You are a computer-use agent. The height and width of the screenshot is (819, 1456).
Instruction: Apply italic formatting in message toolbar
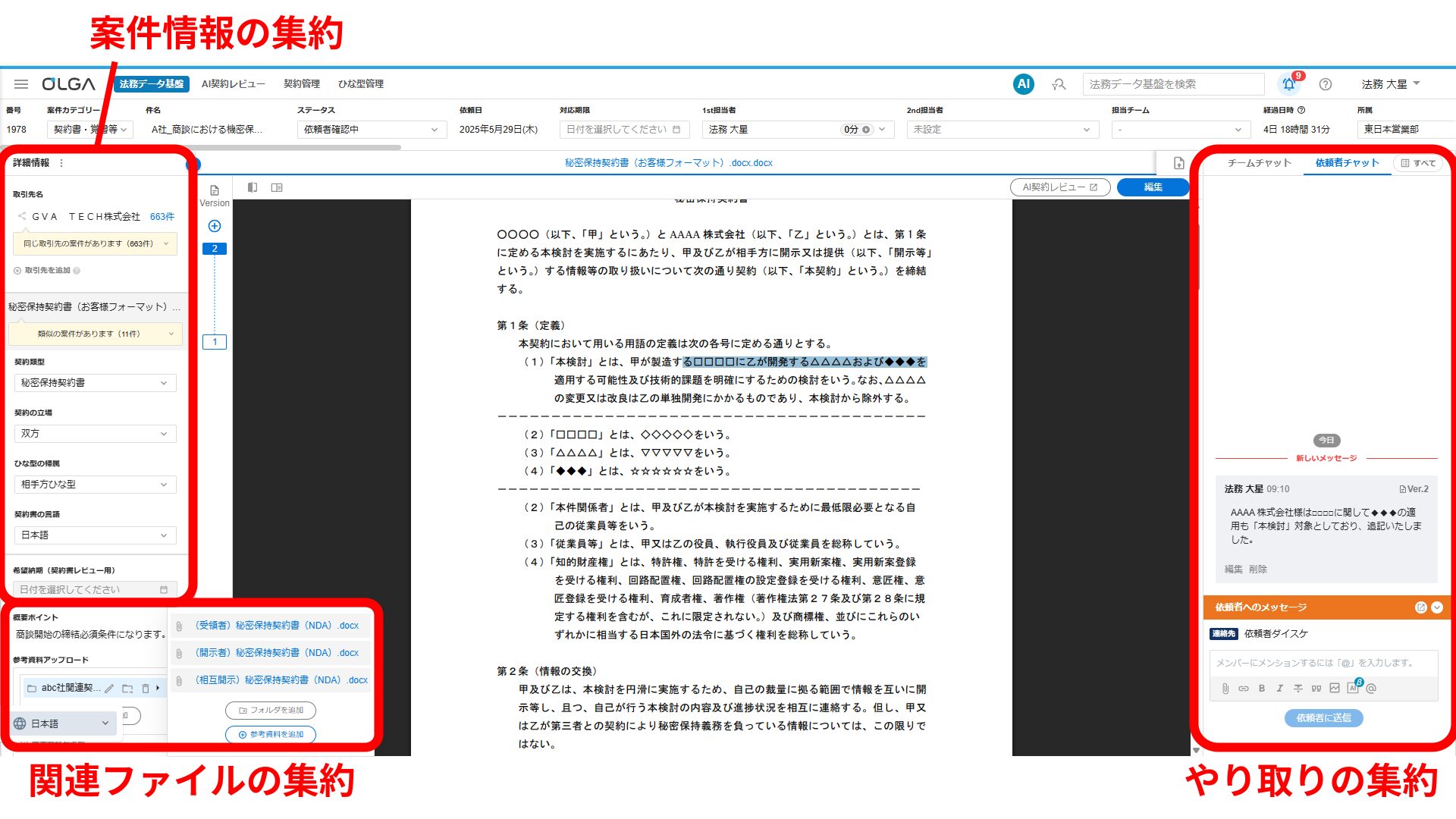pyautogui.click(x=1279, y=689)
